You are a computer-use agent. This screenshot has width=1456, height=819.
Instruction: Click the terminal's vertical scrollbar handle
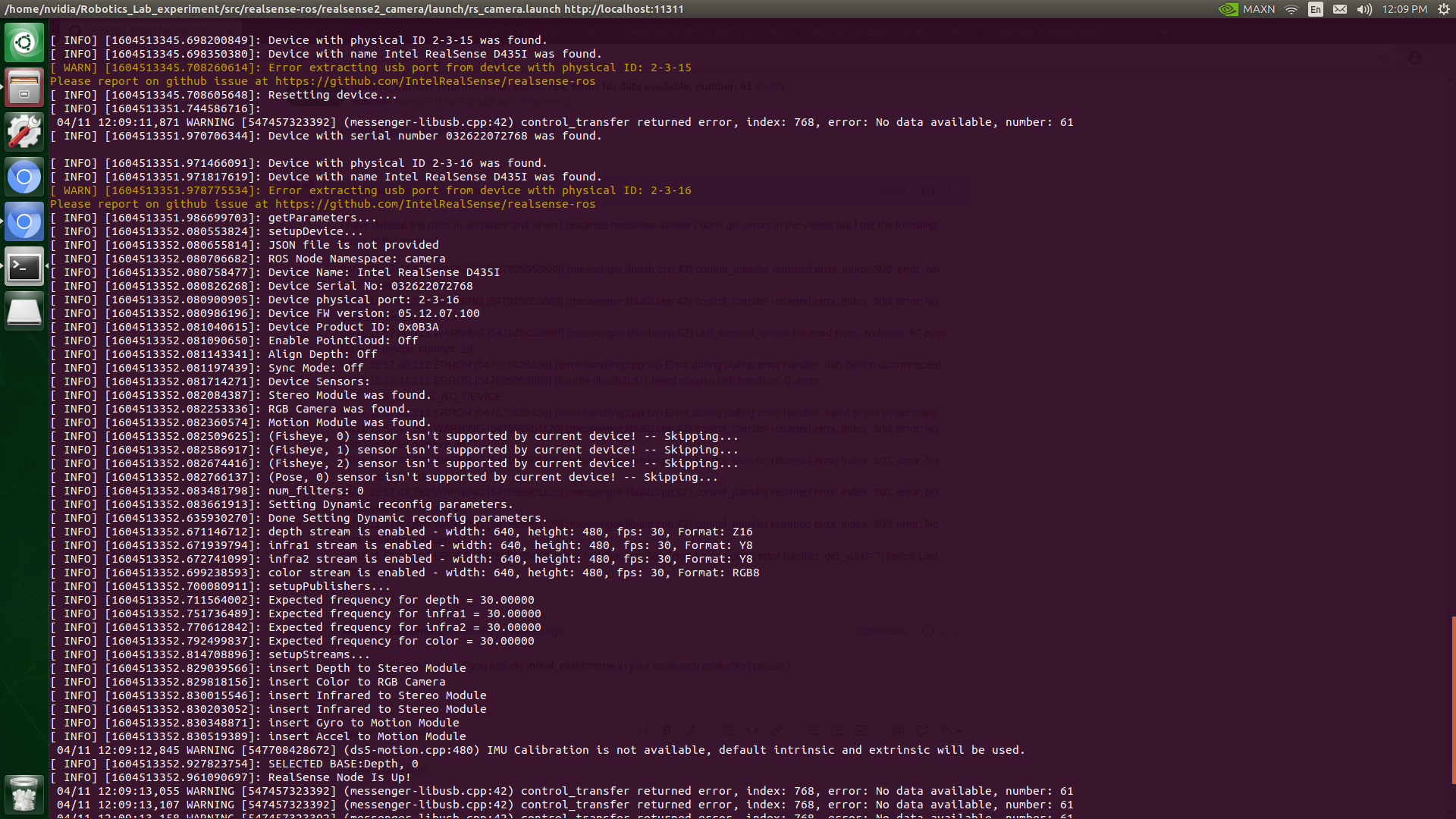tap(1453, 699)
